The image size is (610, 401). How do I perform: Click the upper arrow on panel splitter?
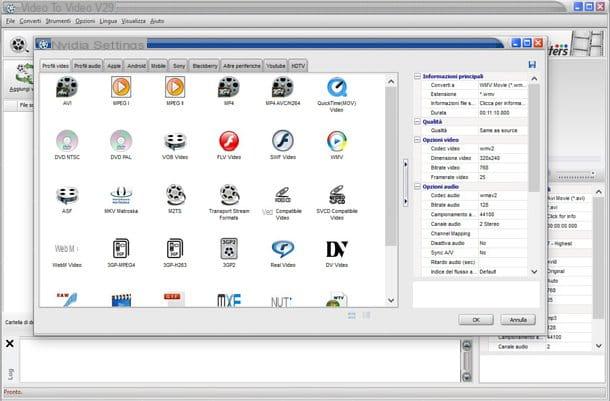(405, 164)
